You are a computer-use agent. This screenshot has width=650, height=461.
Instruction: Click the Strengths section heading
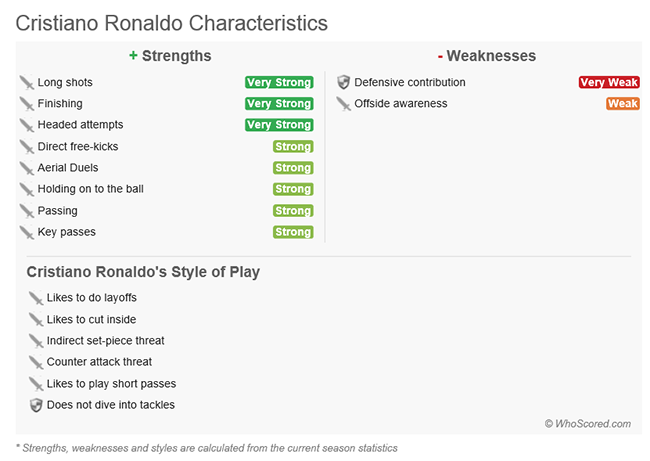[170, 56]
